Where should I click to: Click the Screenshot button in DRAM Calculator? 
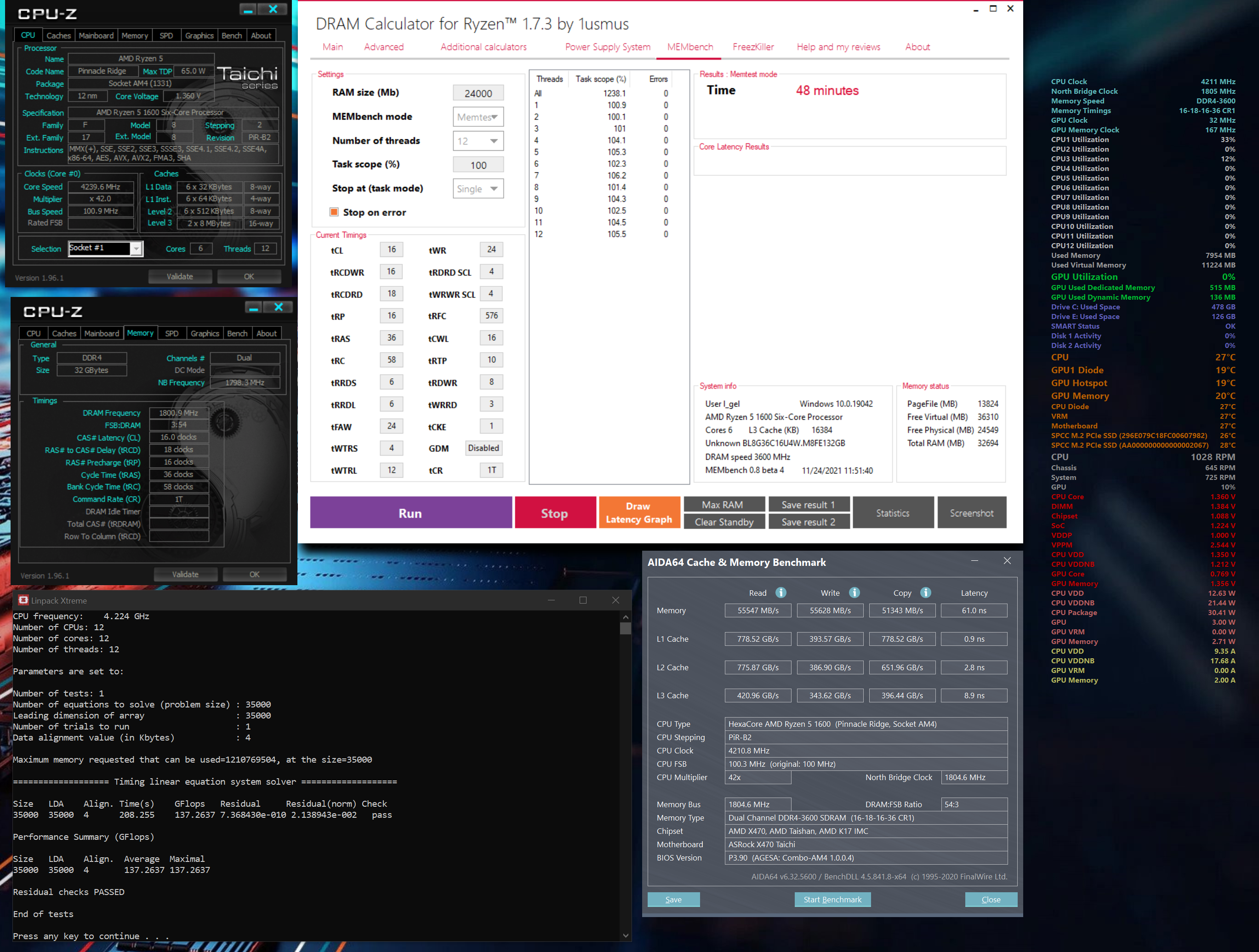tap(972, 513)
